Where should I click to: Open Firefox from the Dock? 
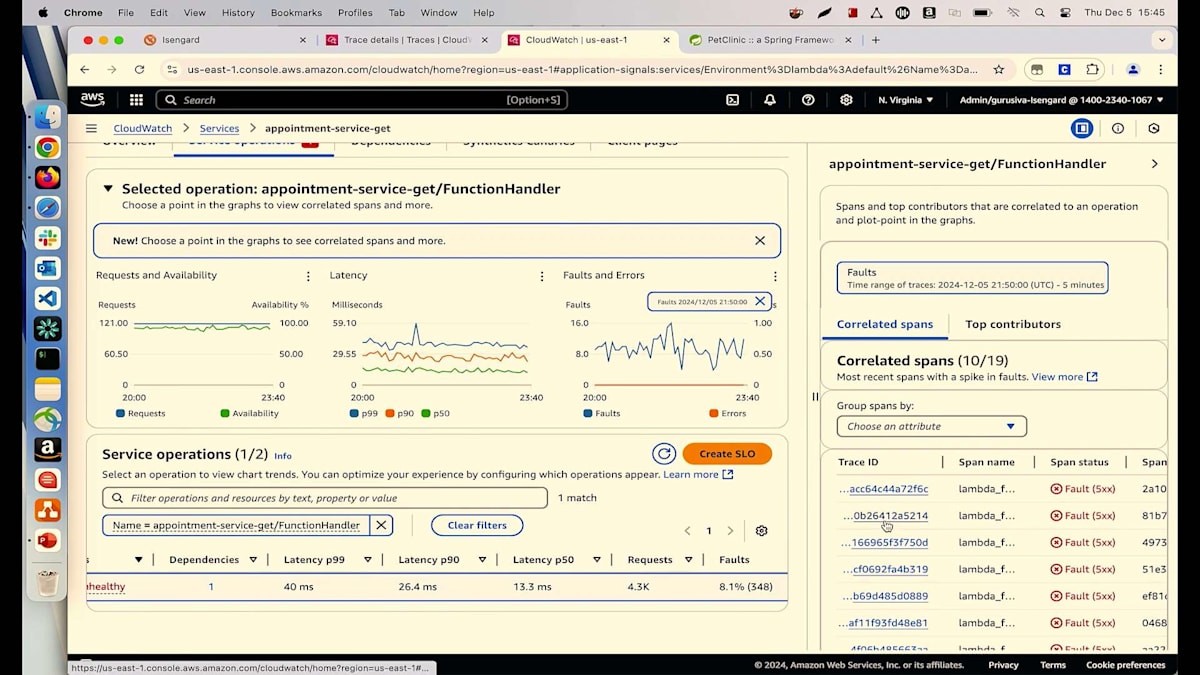coord(47,178)
